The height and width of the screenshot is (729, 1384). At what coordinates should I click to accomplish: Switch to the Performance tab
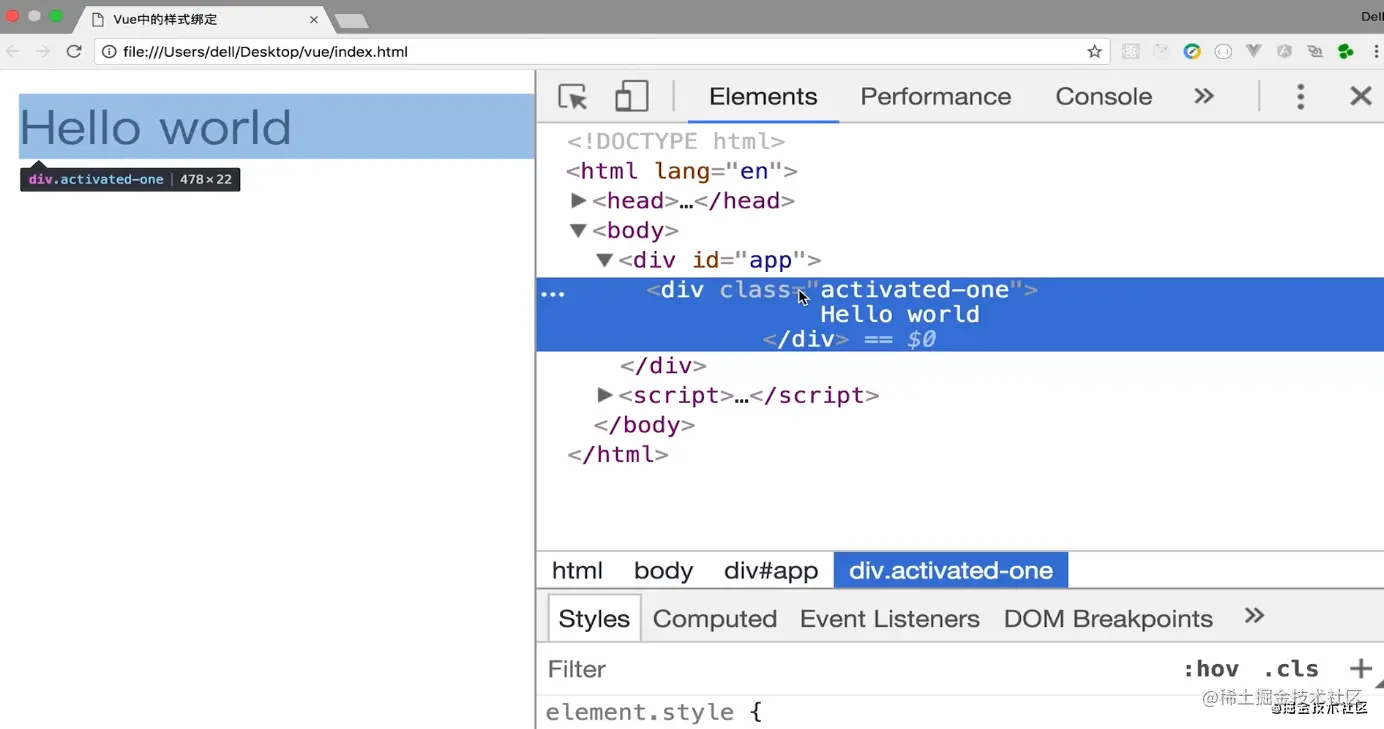(x=936, y=96)
